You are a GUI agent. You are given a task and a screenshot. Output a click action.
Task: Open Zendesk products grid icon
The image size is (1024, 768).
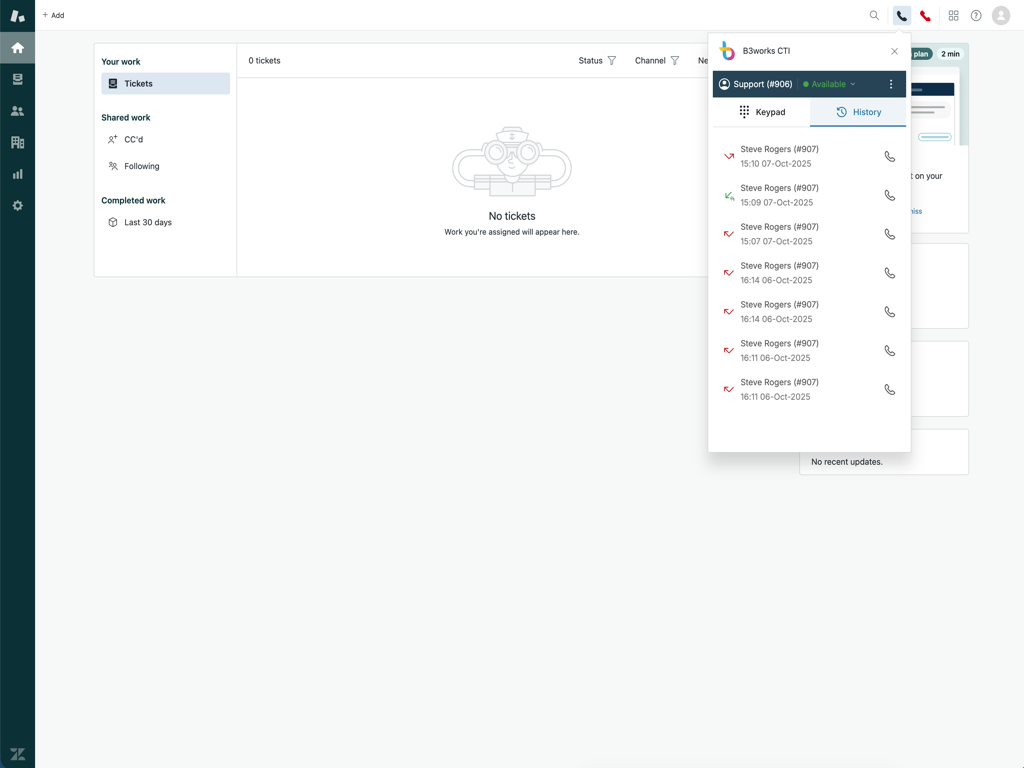[953, 16]
